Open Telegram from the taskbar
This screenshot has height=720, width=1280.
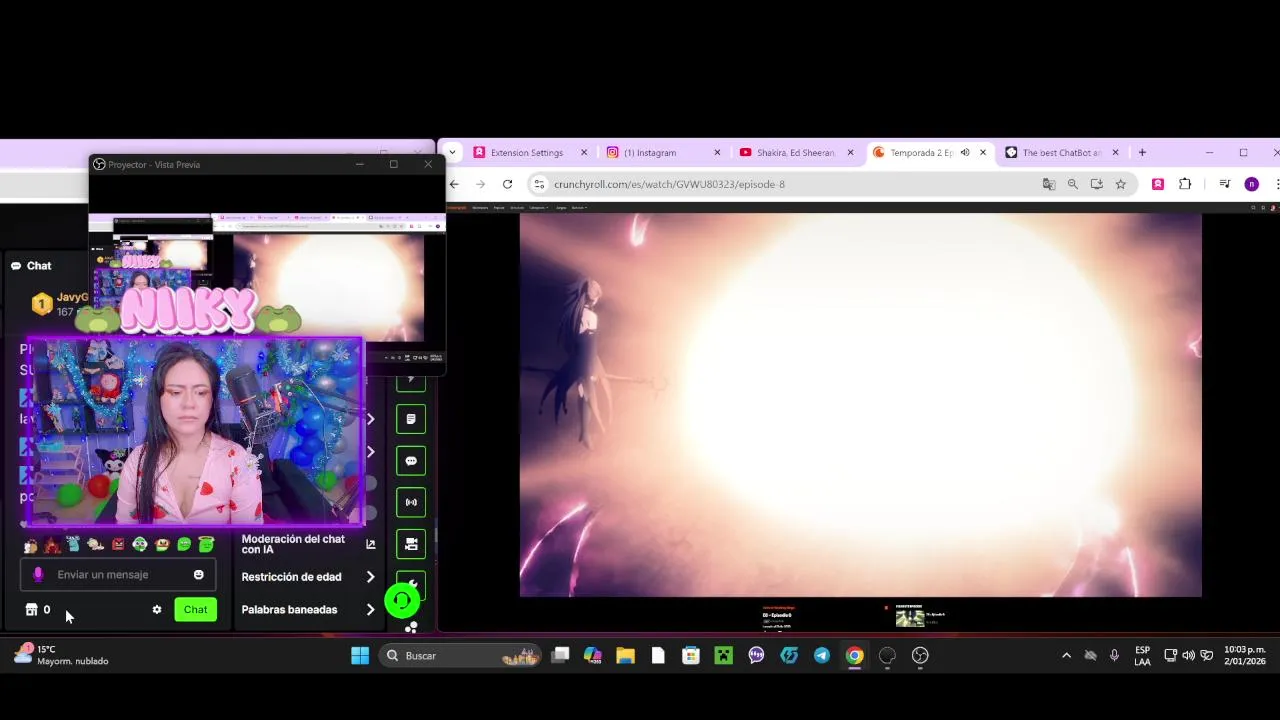click(x=822, y=655)
